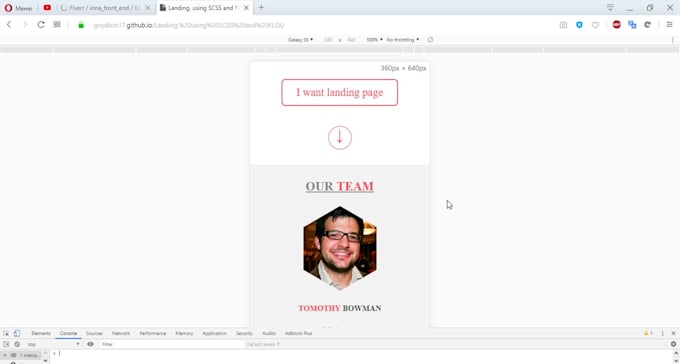Image resolution: width=680 pixels, height=364 pixels.
Task: Click the green secure lock icon
Action: pos(81,25)
